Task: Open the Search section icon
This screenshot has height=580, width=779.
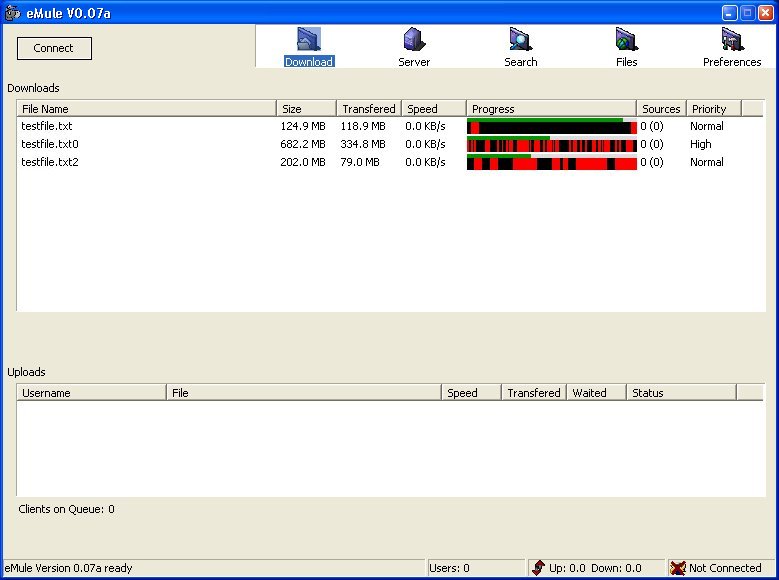Action: click(x=520, y=39)
